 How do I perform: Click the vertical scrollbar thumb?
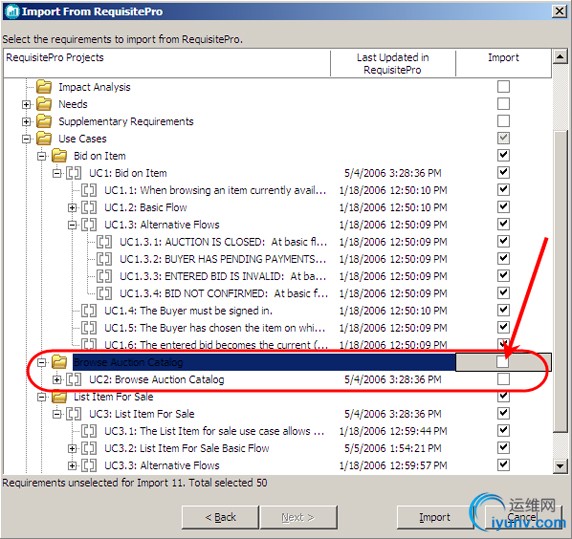tap(560, 281)
